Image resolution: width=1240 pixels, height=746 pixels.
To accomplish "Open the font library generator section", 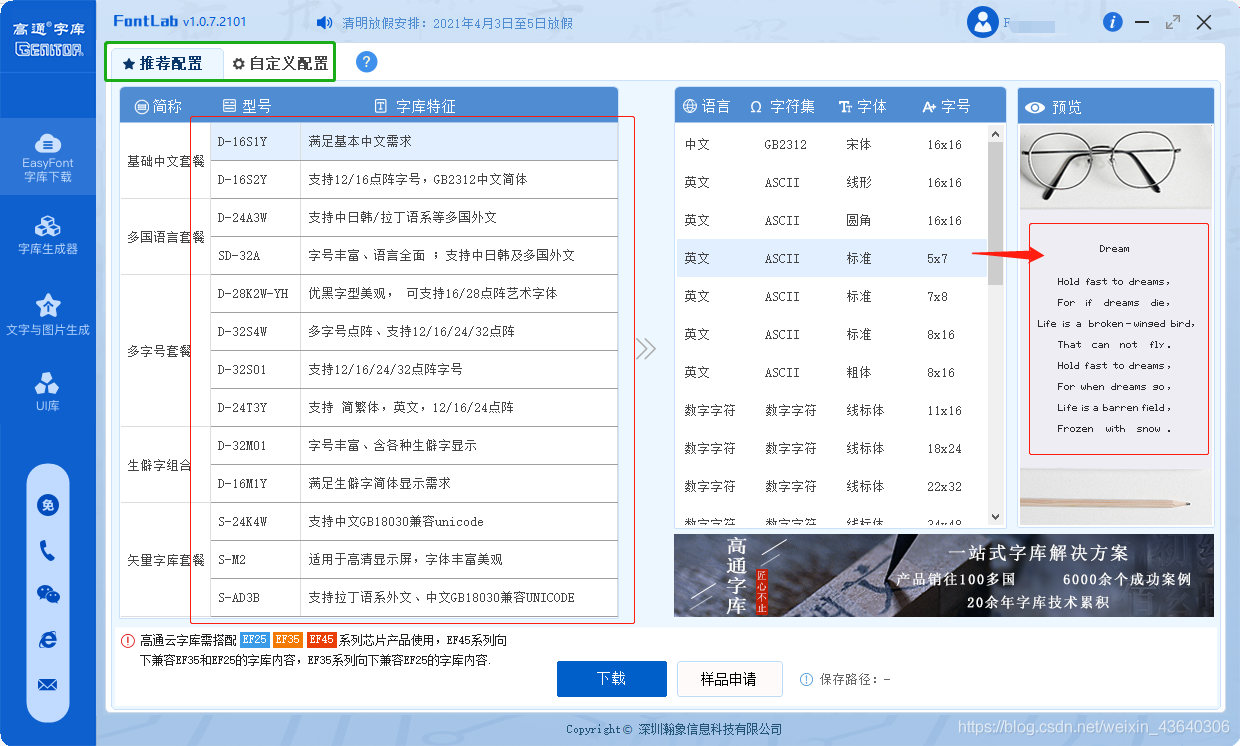I will (x=48, y=235).
